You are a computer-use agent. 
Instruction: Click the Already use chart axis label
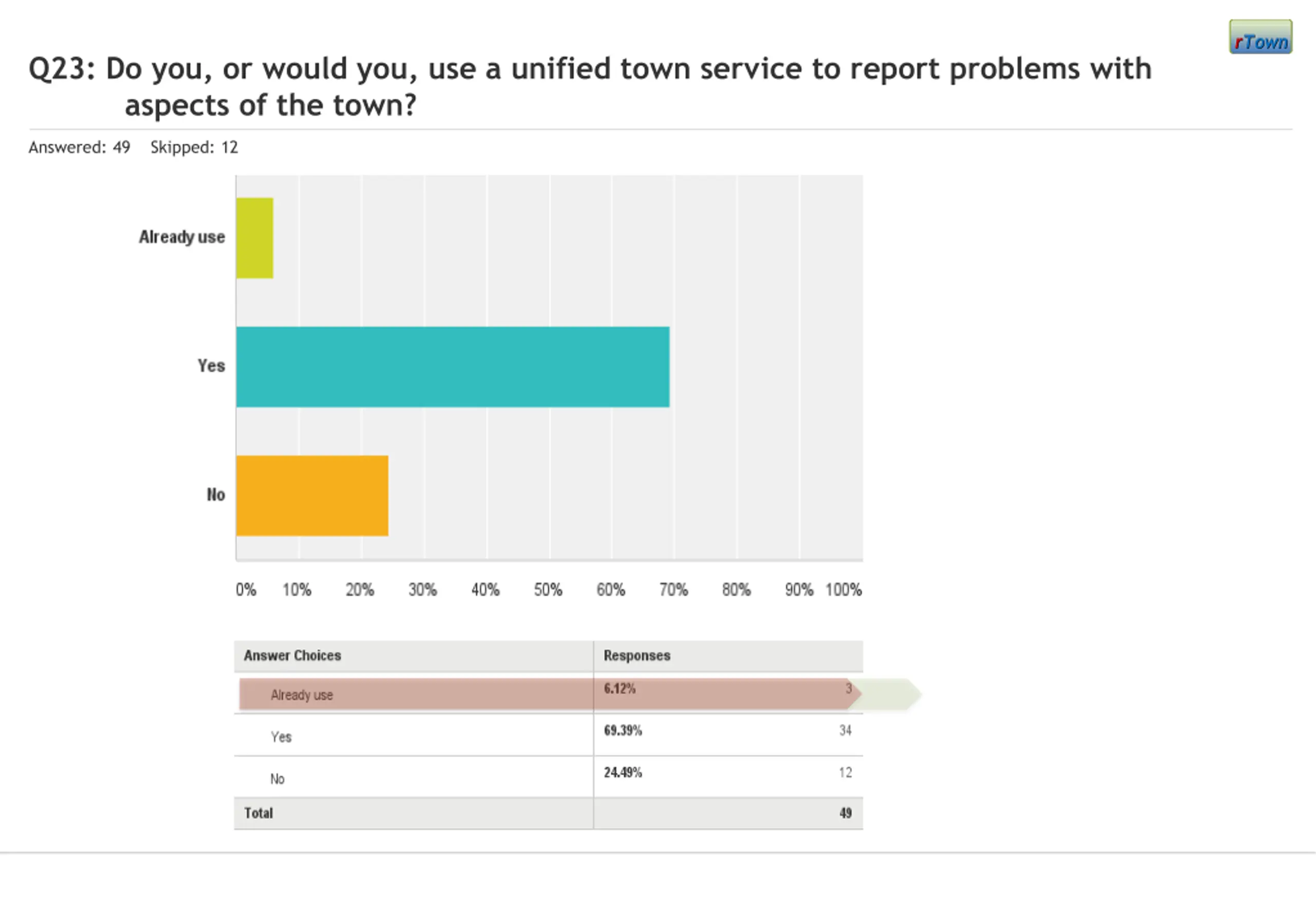181,237
